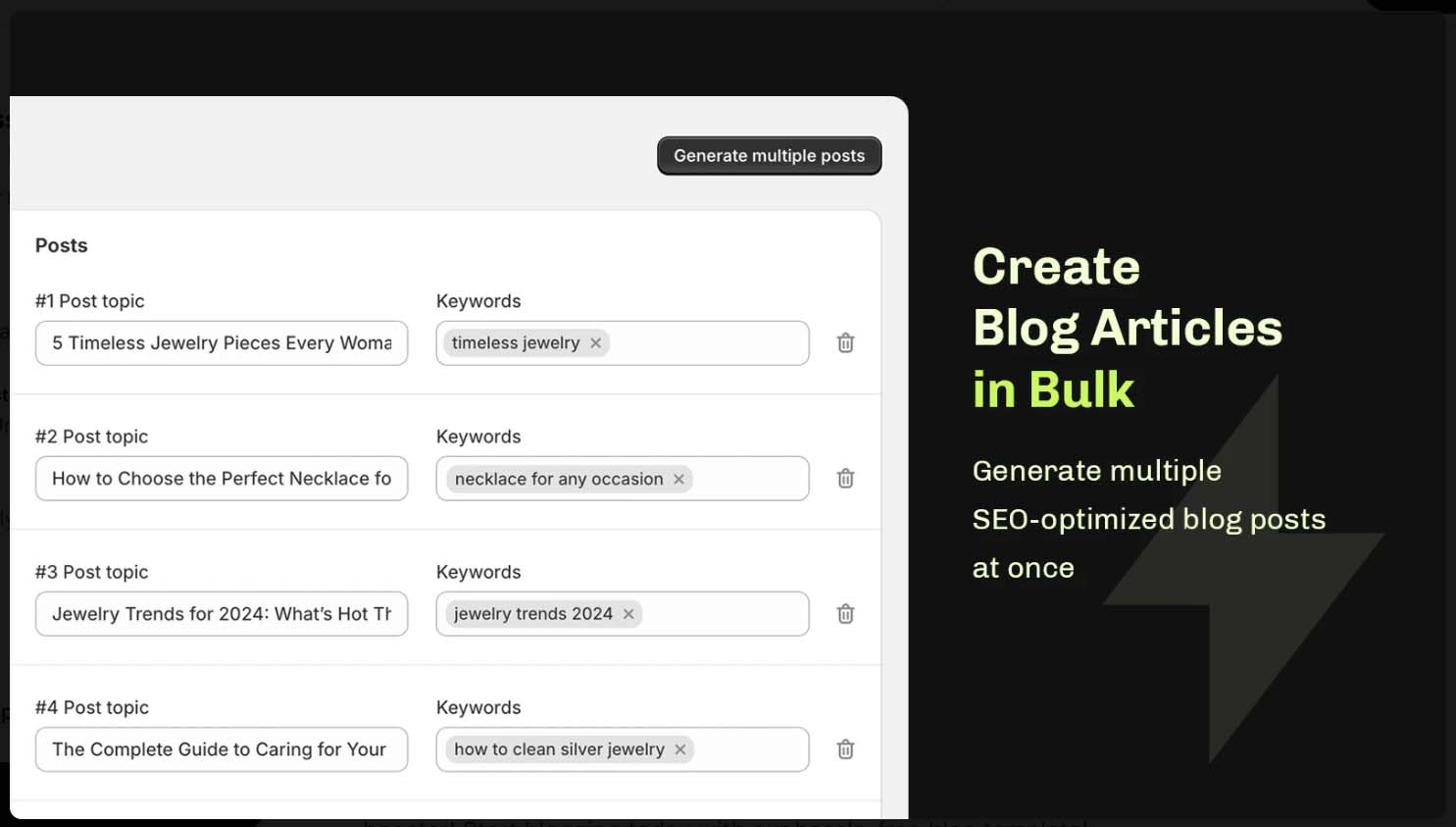Remove post #3 via its delete icon

click(x=844, y=613)
